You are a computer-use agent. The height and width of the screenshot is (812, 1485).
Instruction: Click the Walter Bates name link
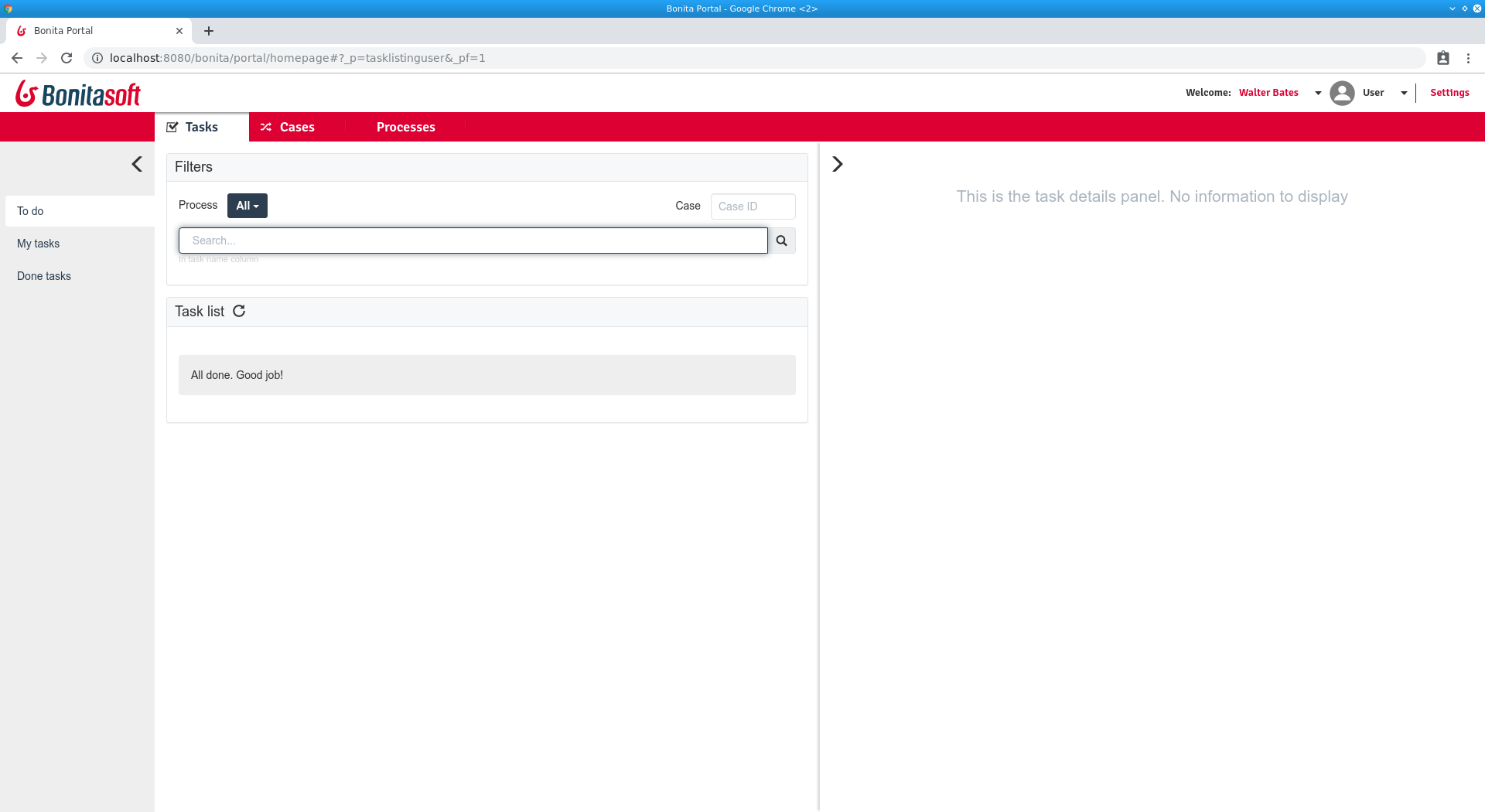coord(1268,93)
